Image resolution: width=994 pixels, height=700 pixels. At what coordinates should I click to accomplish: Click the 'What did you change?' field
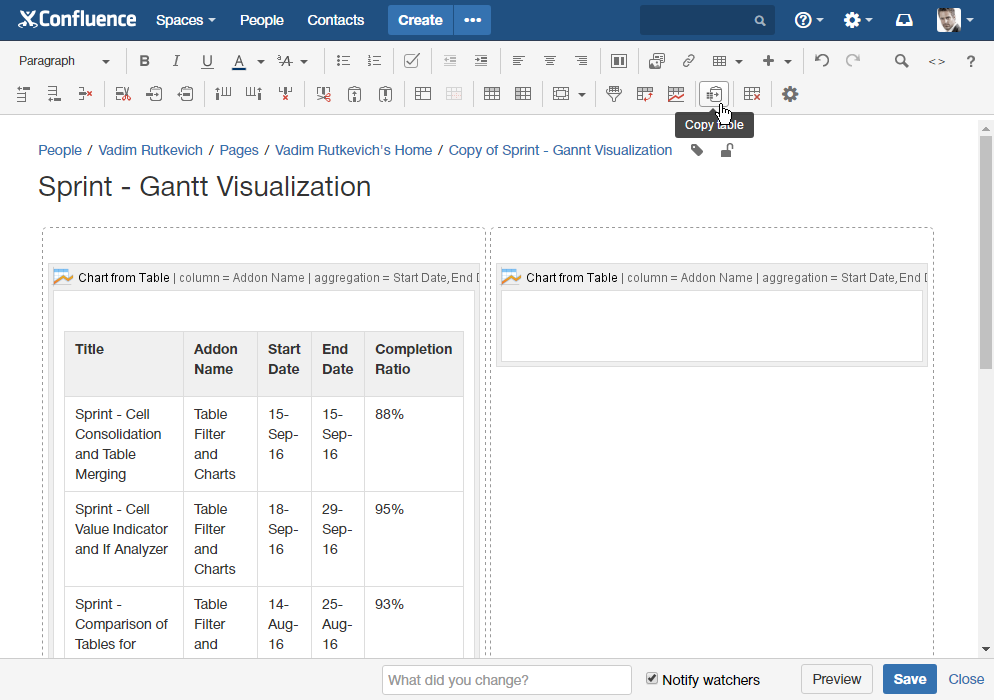[506, 680]
